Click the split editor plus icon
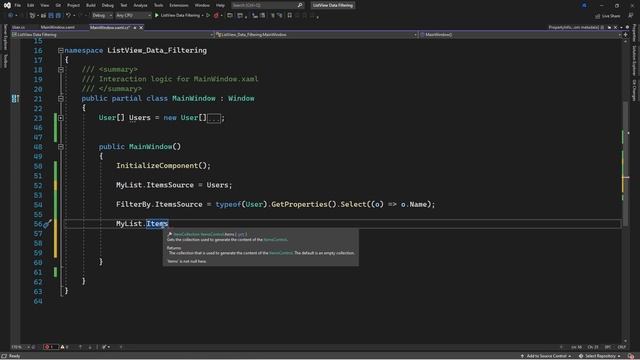The height and width of the screenshot is (360, 640). (x=625, y=35)
